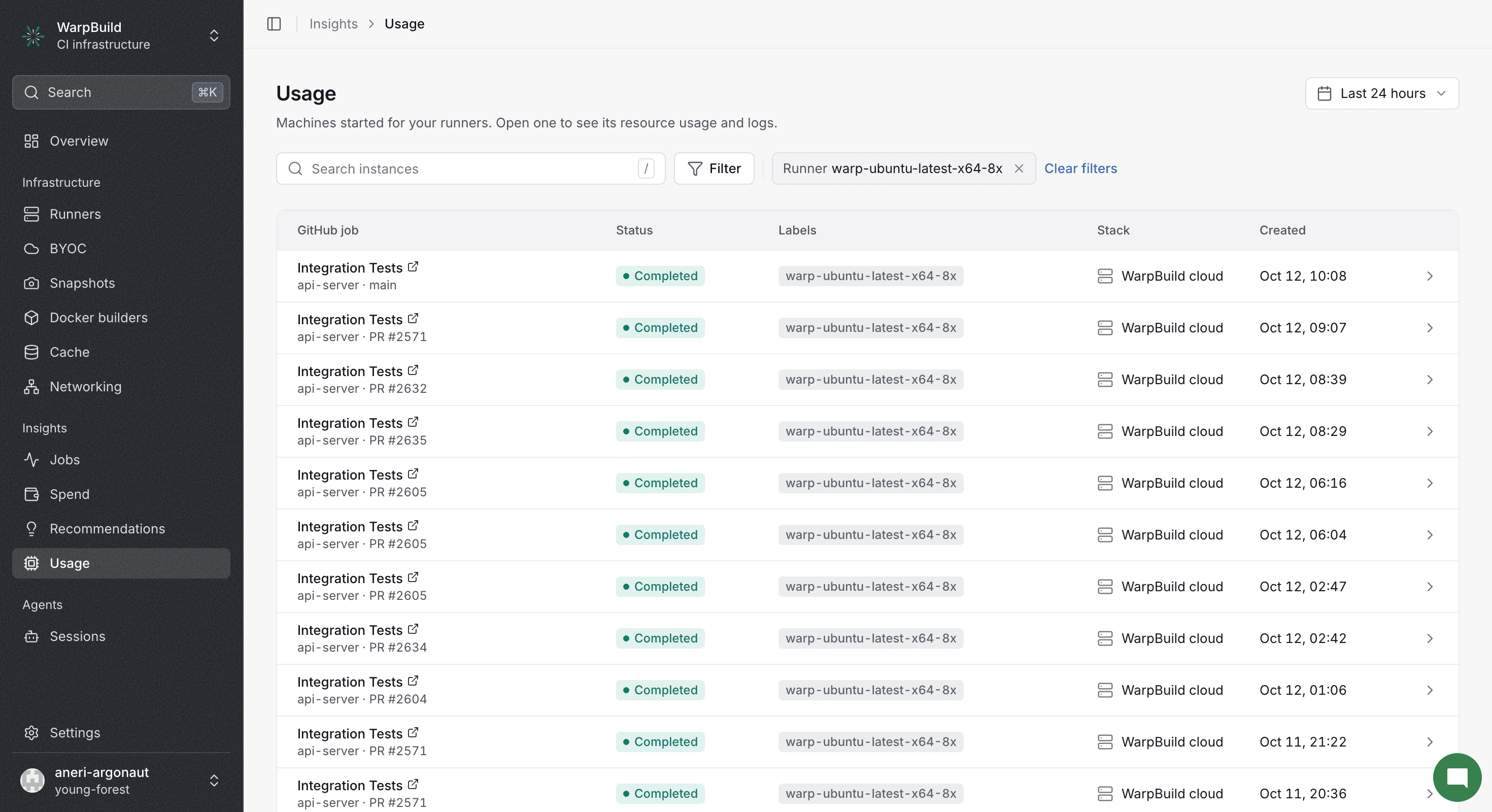Click the Settings gear icon
This screenshot has height=812, width=1492.
pos(31,733)
